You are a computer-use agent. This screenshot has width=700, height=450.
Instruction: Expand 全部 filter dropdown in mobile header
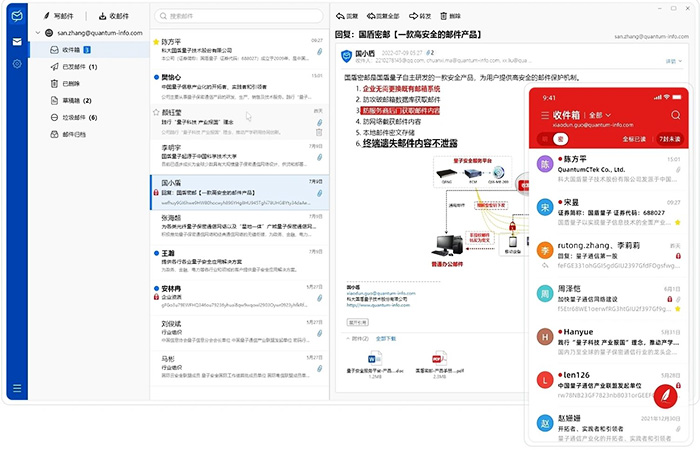tap(600, 115)
